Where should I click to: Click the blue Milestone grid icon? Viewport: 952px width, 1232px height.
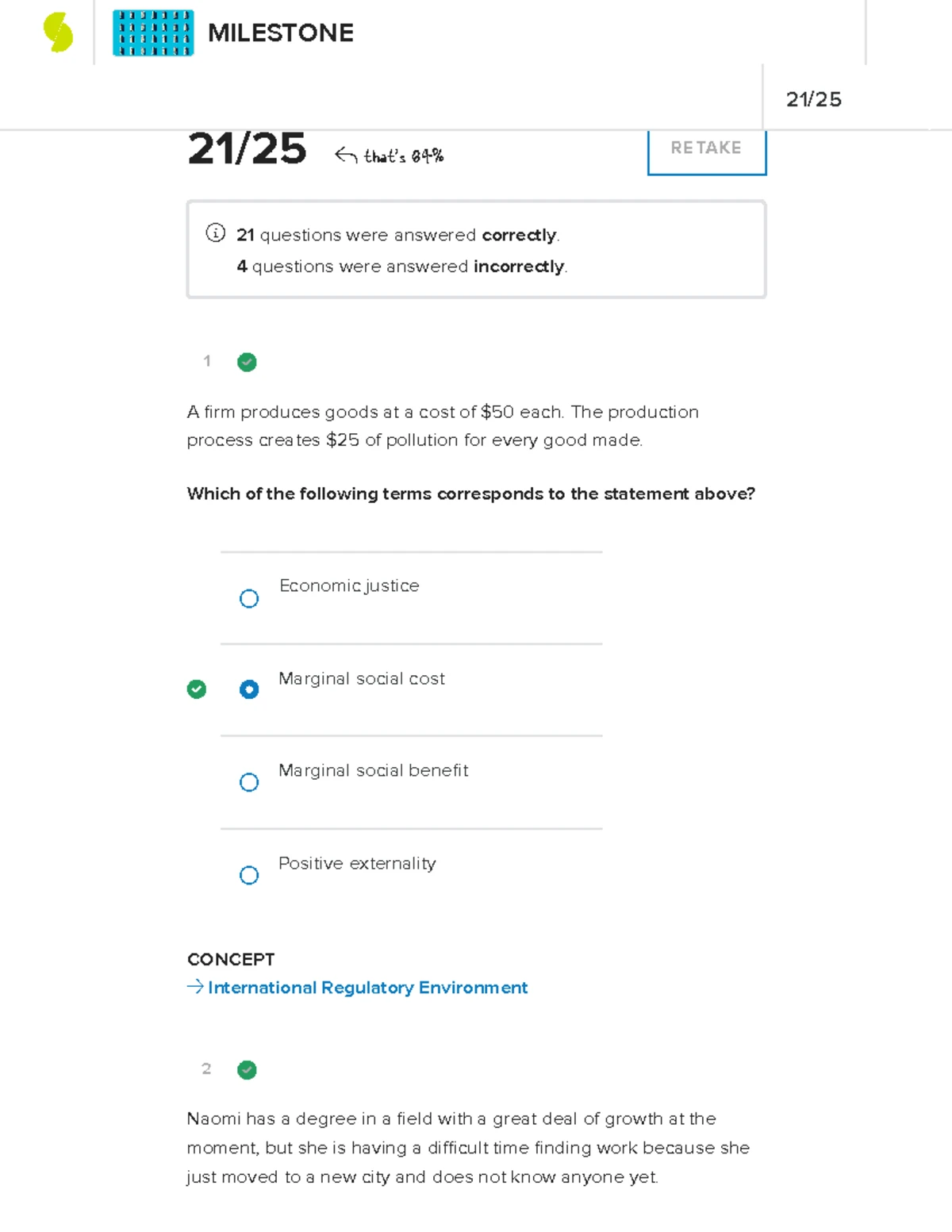tap(153, 33)
